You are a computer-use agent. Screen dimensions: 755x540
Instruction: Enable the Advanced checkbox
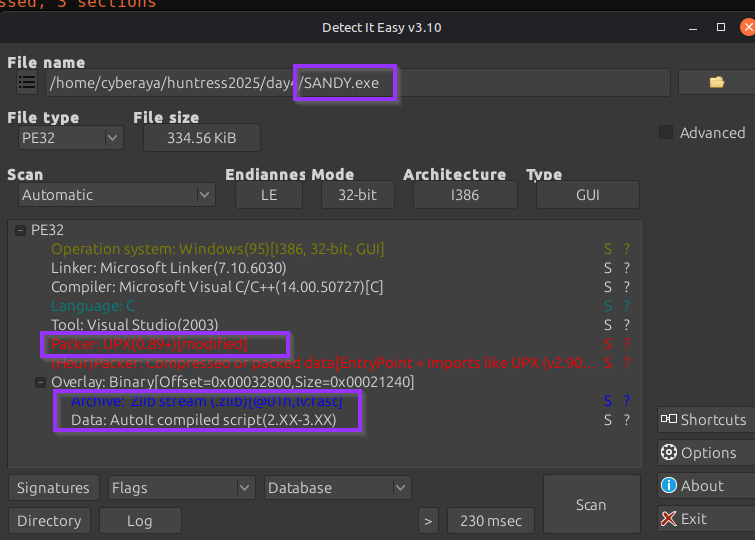click(666, 132)
